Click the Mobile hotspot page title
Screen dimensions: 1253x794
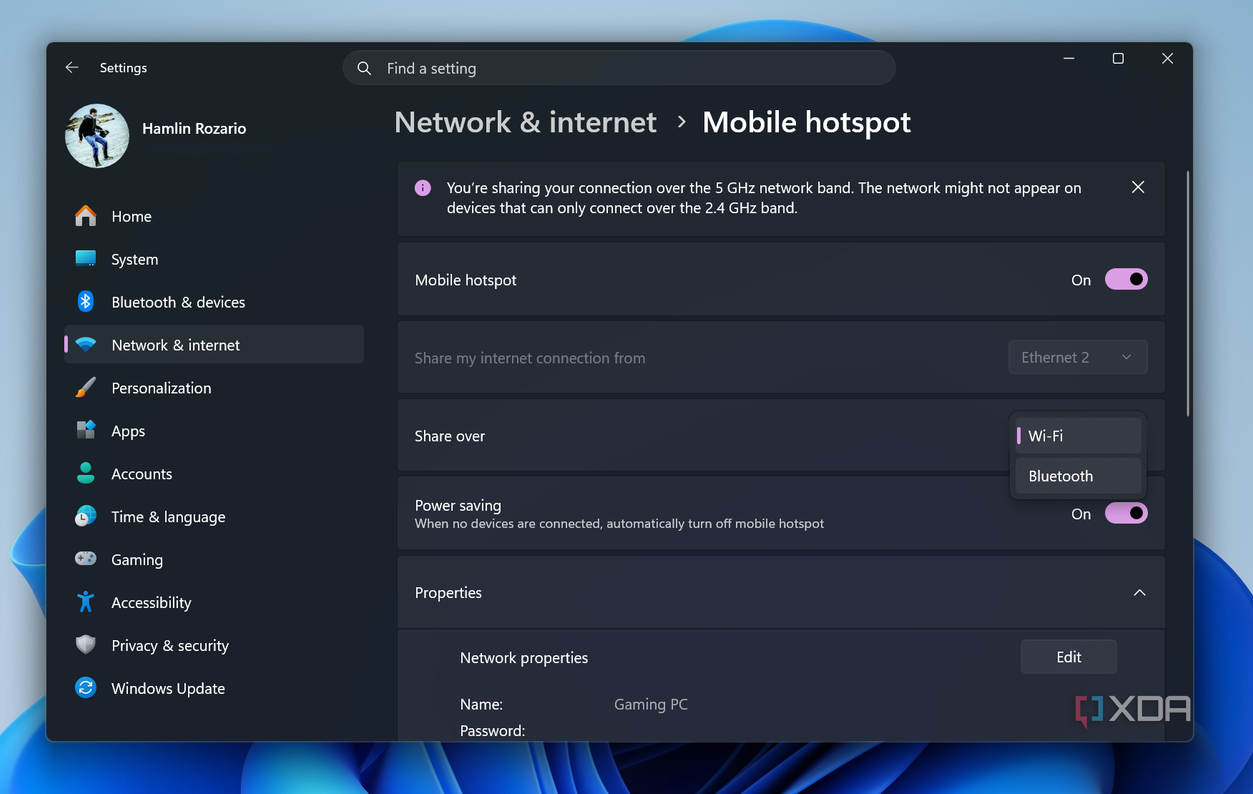[x=807, y=122]
